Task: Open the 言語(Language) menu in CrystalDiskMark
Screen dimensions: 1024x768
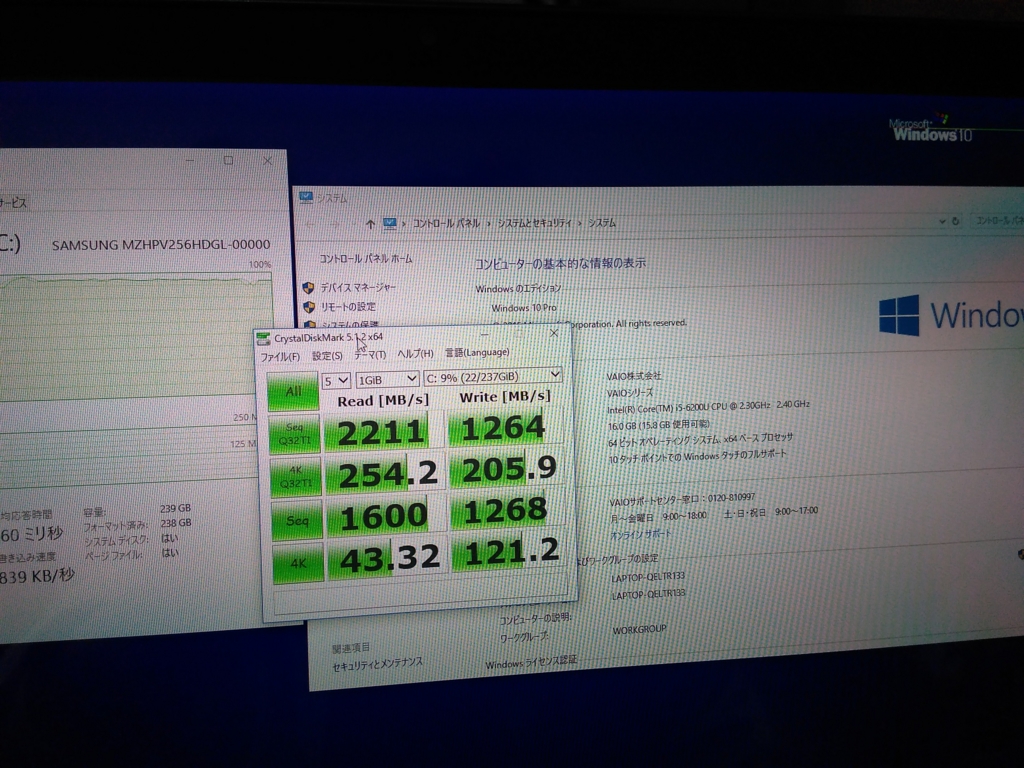Action: [477, 352]
